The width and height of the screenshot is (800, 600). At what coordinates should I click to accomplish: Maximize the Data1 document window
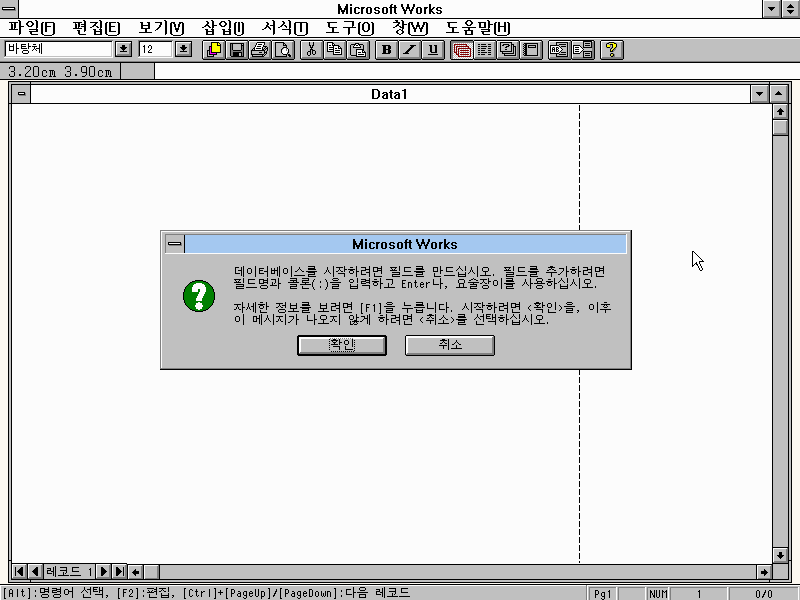(779, 94)
